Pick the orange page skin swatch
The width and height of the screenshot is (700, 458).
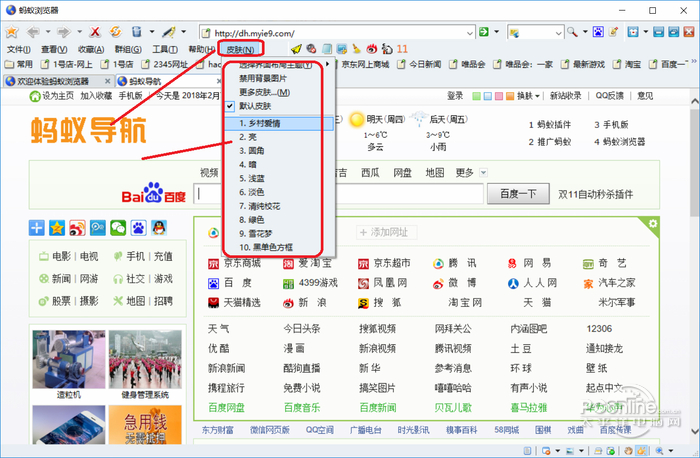pos(510,96)
